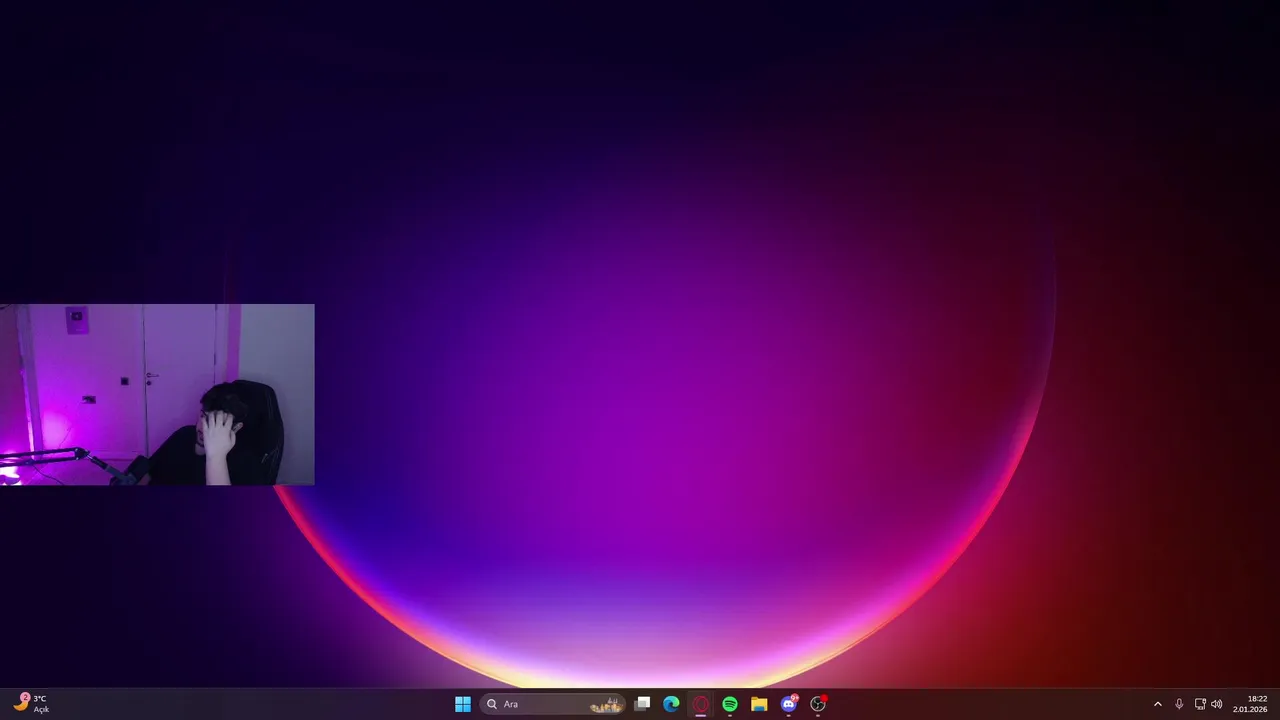Launch Microsoft Edge from taskbar
Image resolution: width=1280 pixels, height=720 pixels.
click(x=671, y=704)
